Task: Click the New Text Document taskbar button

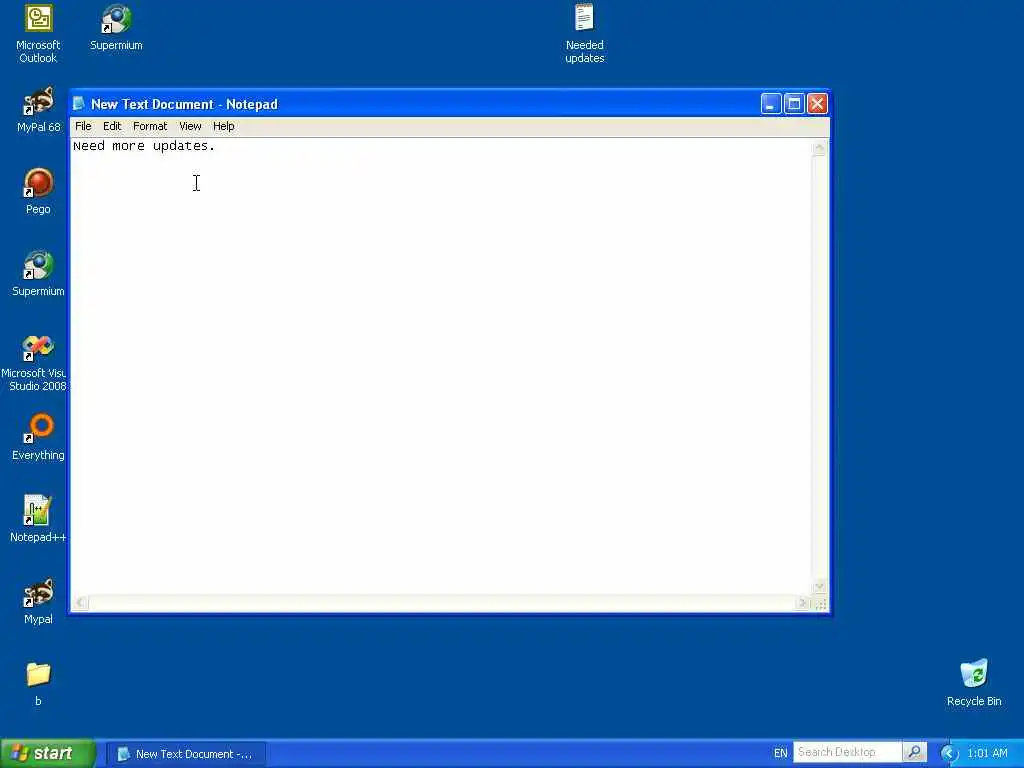Action: [186, 754]
